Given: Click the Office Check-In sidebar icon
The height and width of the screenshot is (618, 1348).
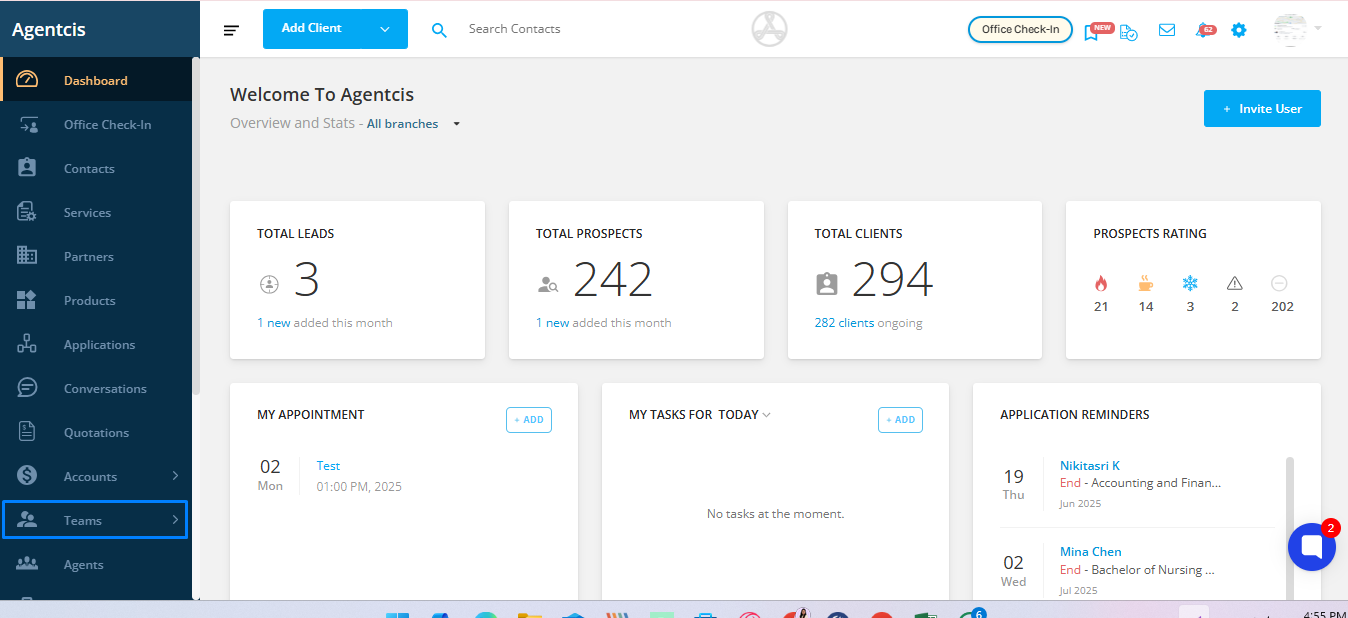Looking at the screenshot, I should click(x=27, y=125).
